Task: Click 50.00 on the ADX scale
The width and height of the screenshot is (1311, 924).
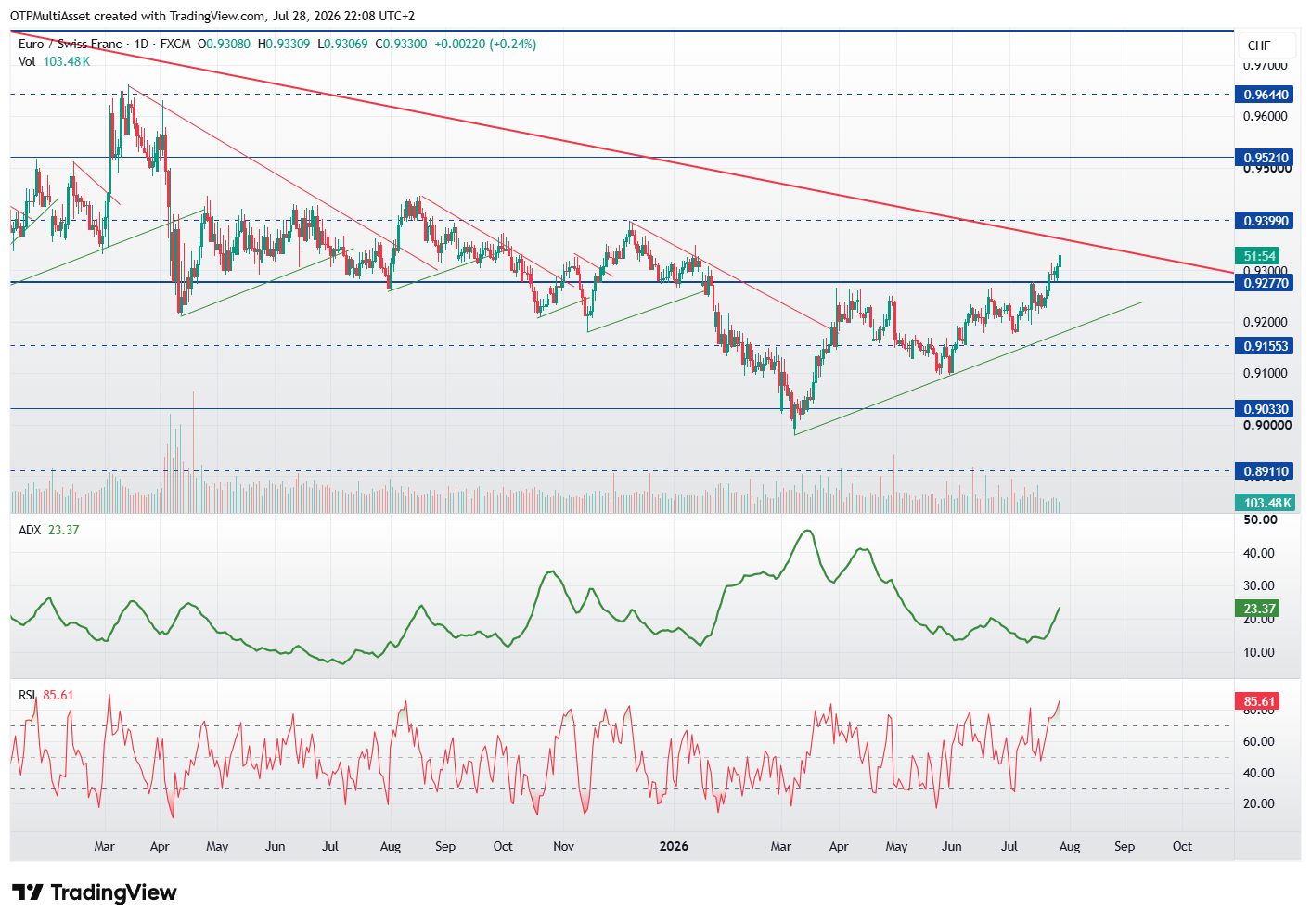Action: coord(1260,520)
